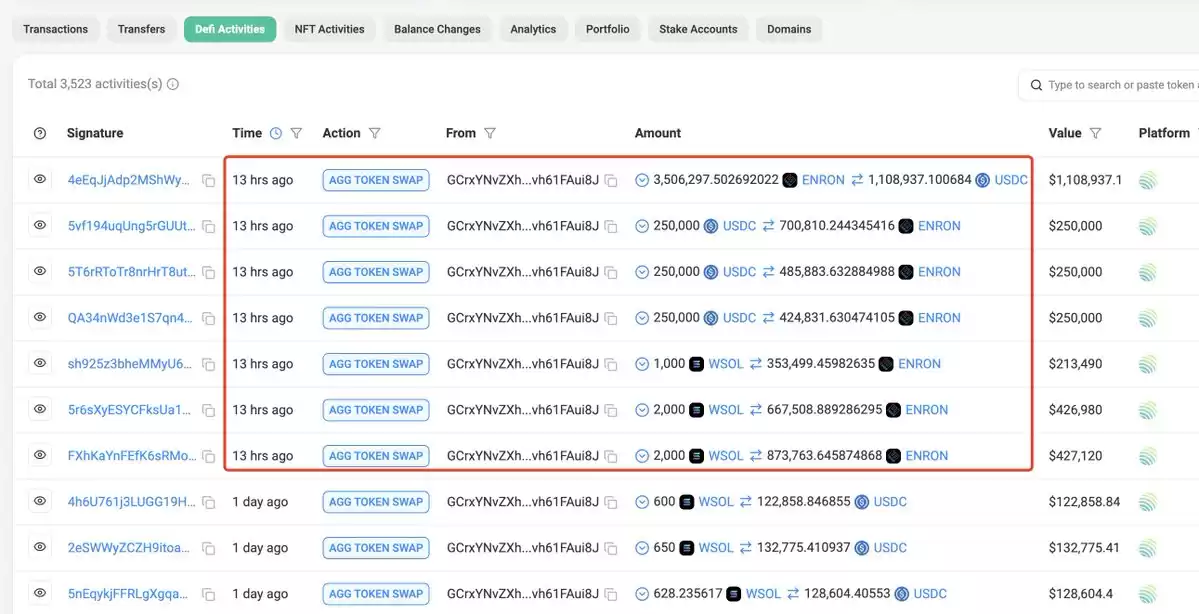Image resolution: width=1199 pixels, height=614 pixels.
Task: Click platform icon in $122,858.84 row
Action: coord(1147,502)
